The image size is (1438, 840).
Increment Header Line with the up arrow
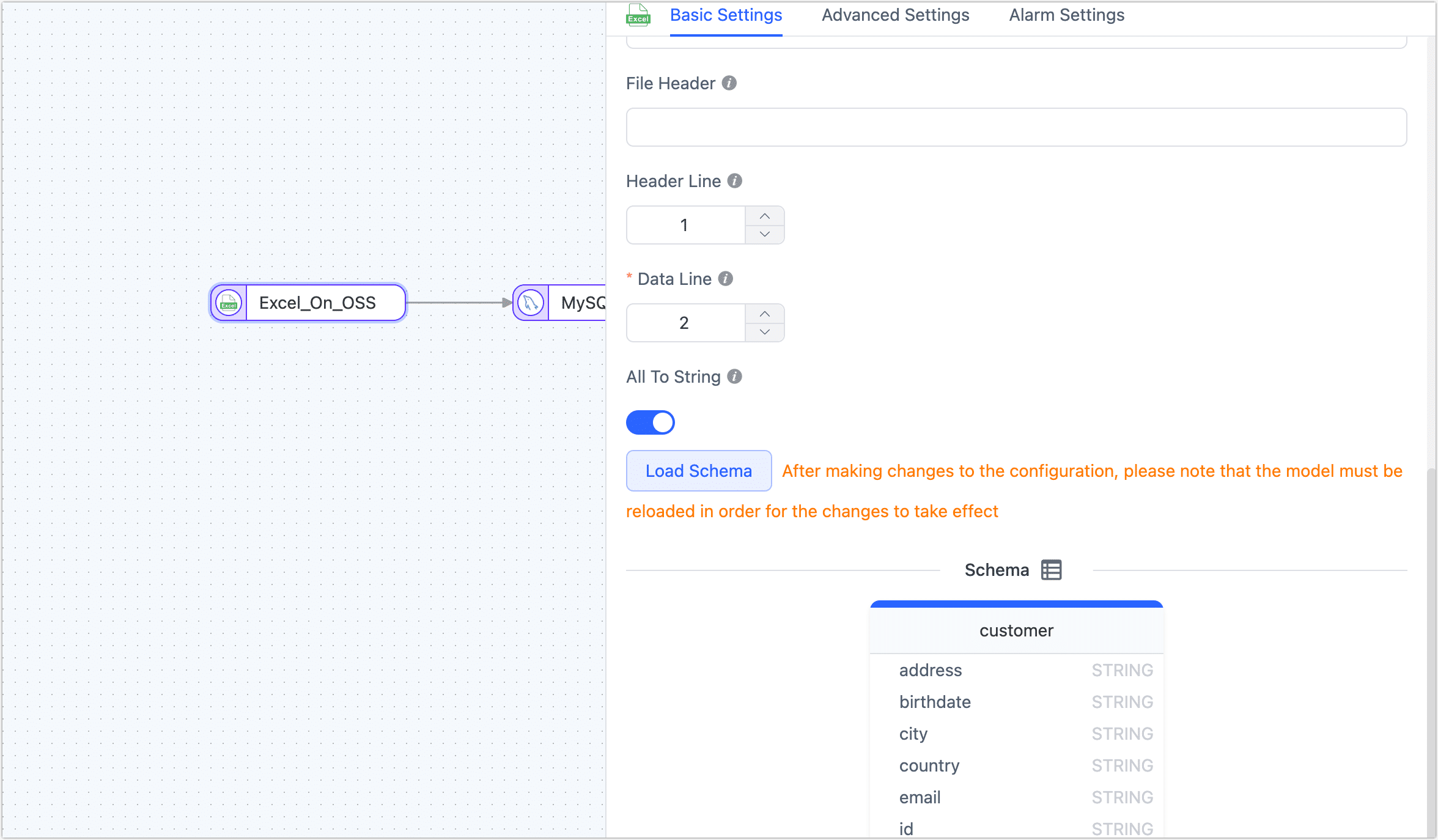click(x=764, y=216)
